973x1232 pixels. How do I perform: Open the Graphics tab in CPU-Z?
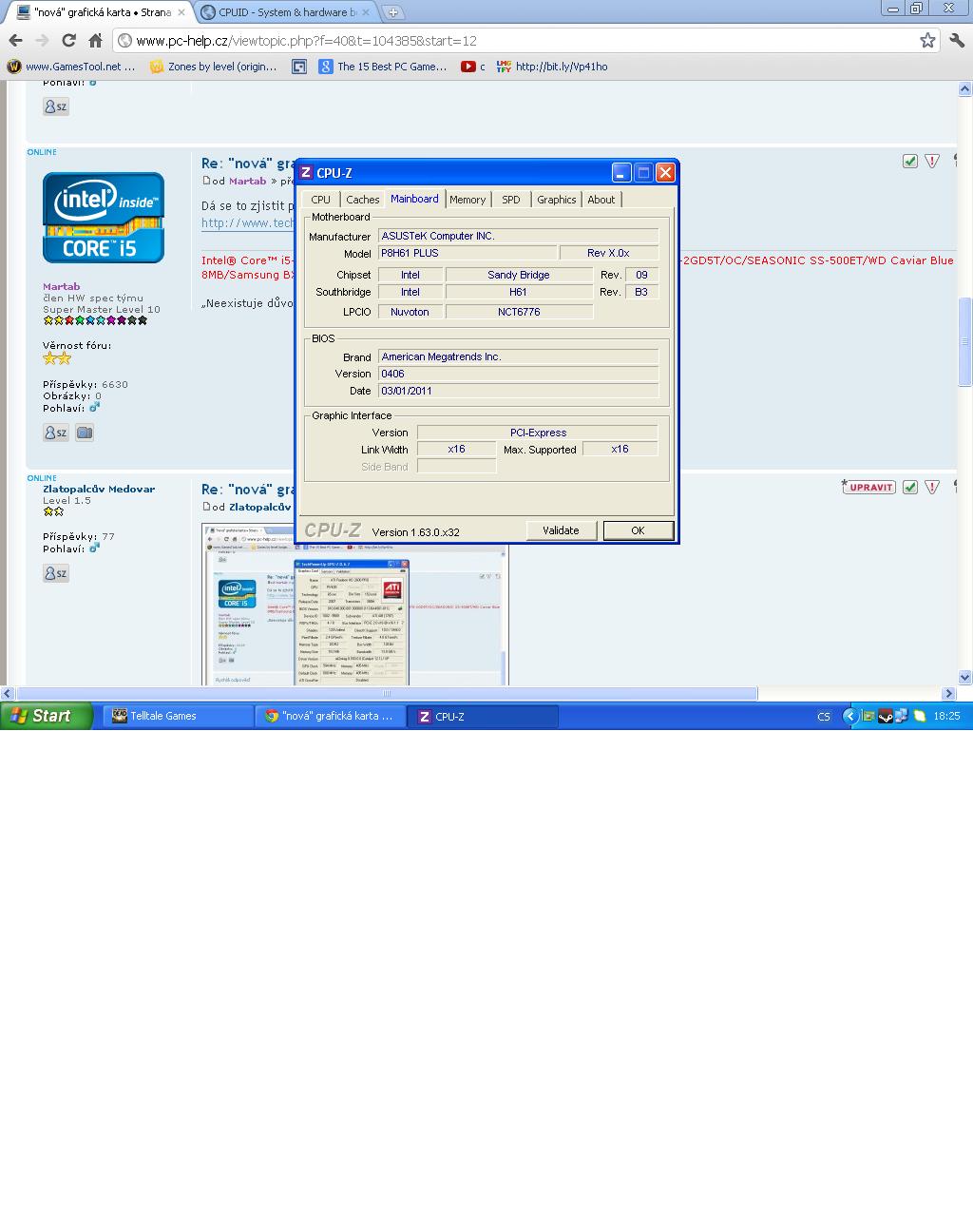pos(557,200)
